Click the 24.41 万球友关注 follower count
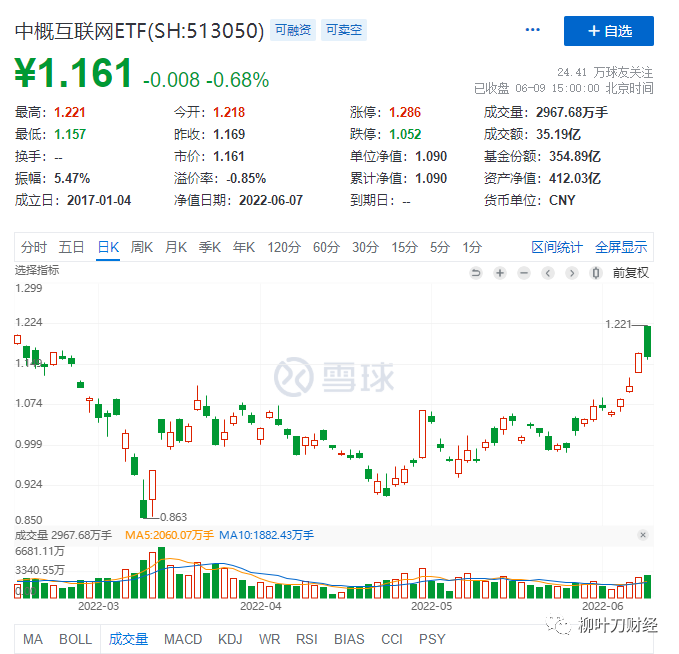Screen dimensions: 679x654 click(x=605, y=72)
